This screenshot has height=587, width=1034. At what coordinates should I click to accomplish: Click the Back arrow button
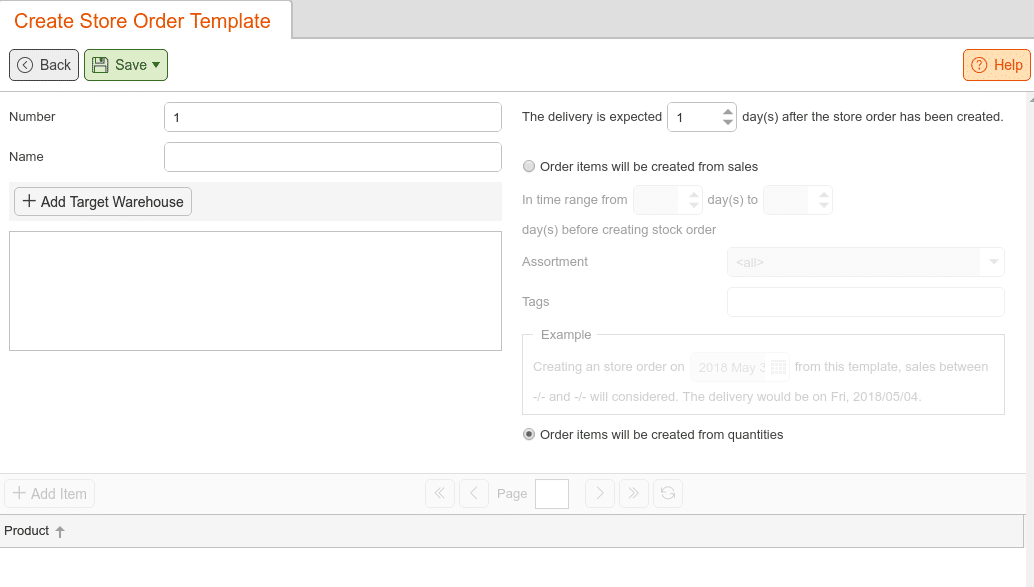pyautogui.click(x=44, y=65)
